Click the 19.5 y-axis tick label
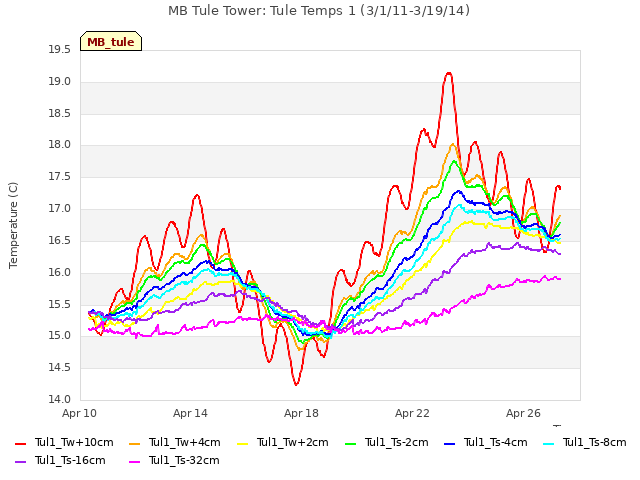The image size is (640, 480). [60, 50]
